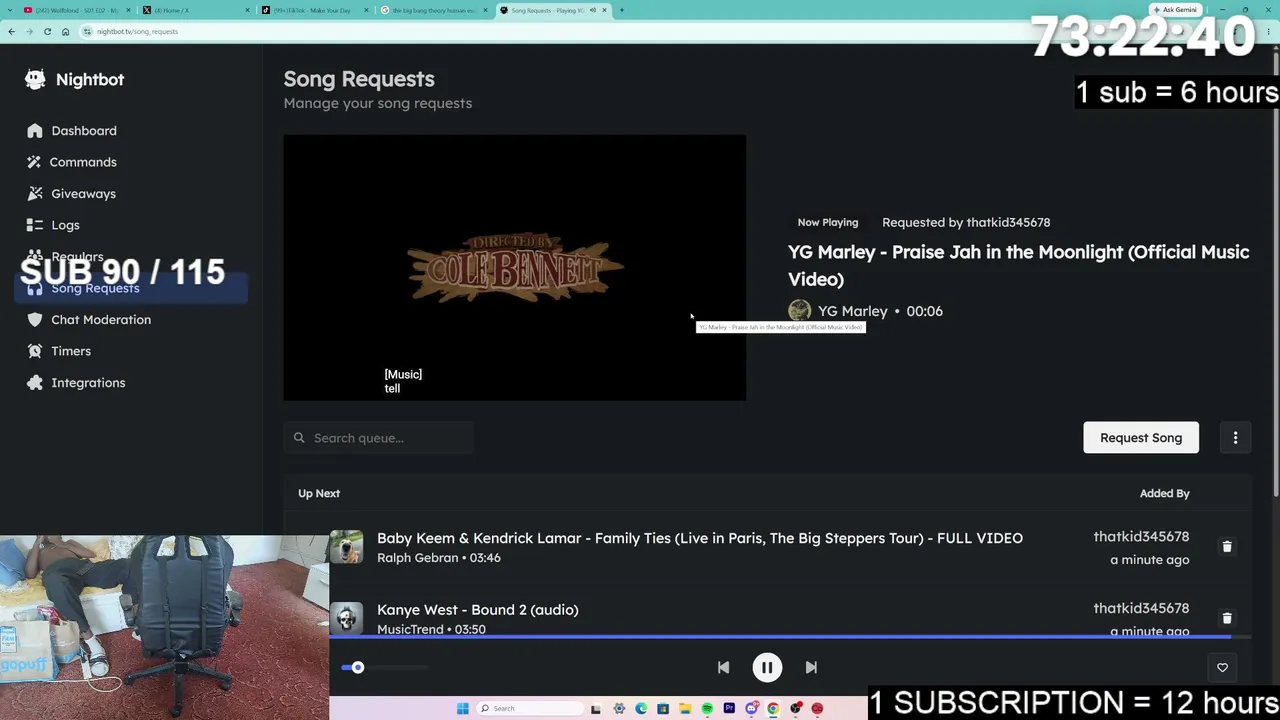Image resolution: width=1280 pixels, height=720 pixels.
Task: Open Microsoft Edge from the taskbar
Action: (x=641, y=709)
